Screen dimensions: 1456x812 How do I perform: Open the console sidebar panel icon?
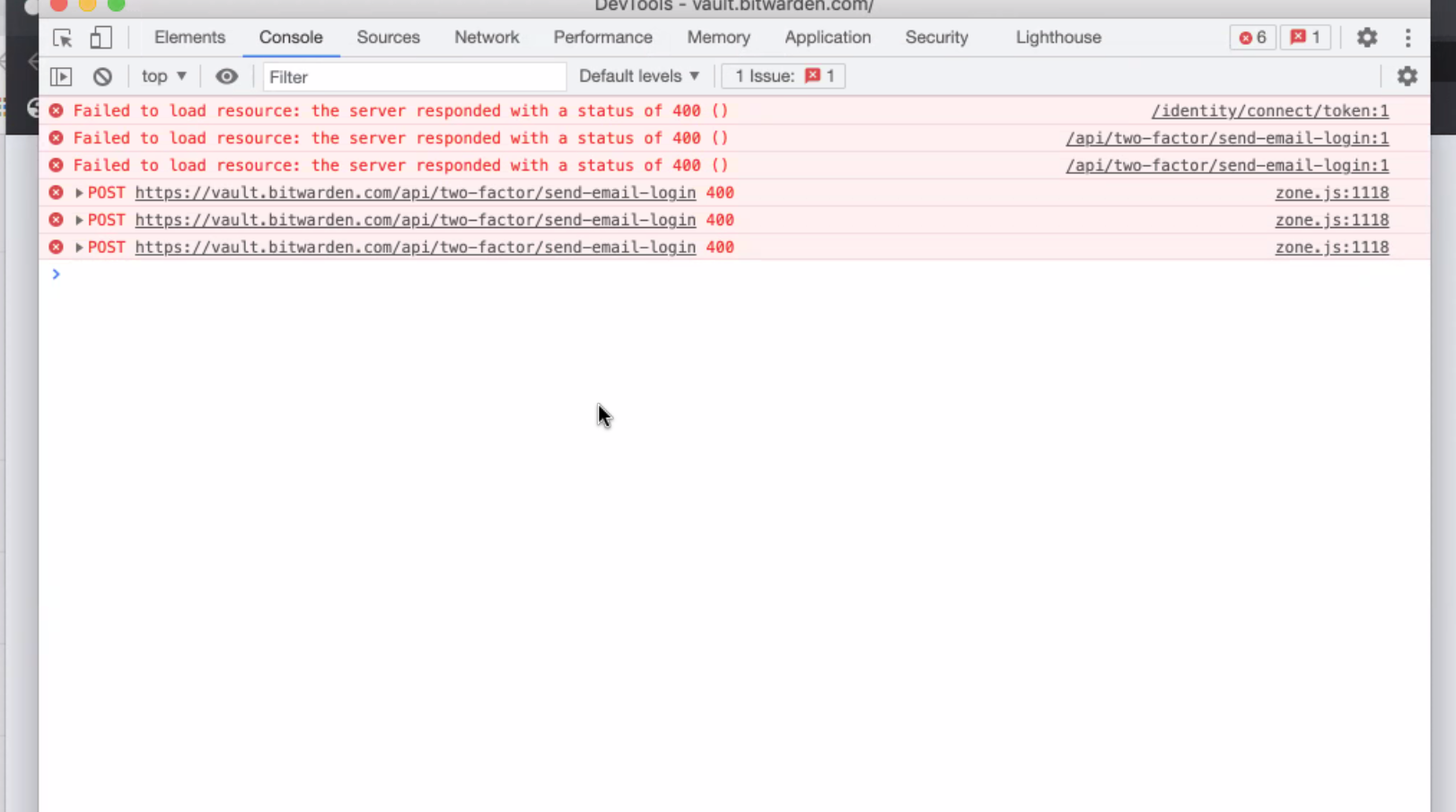tap(61, 76)
